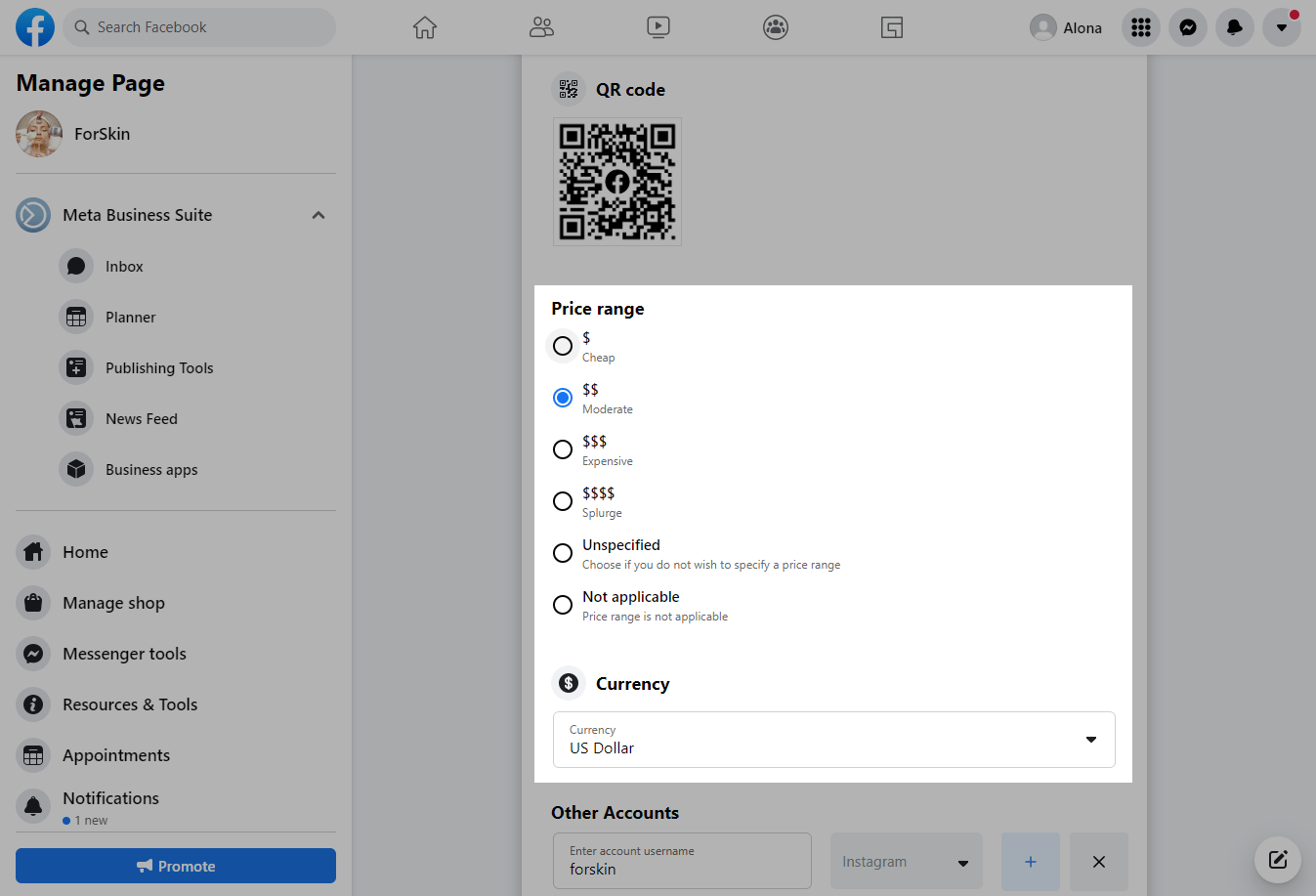Image resolution: width=1316 pixels, height=896 pixels.
Task: Click the plus add account button
Action: 1031,862
